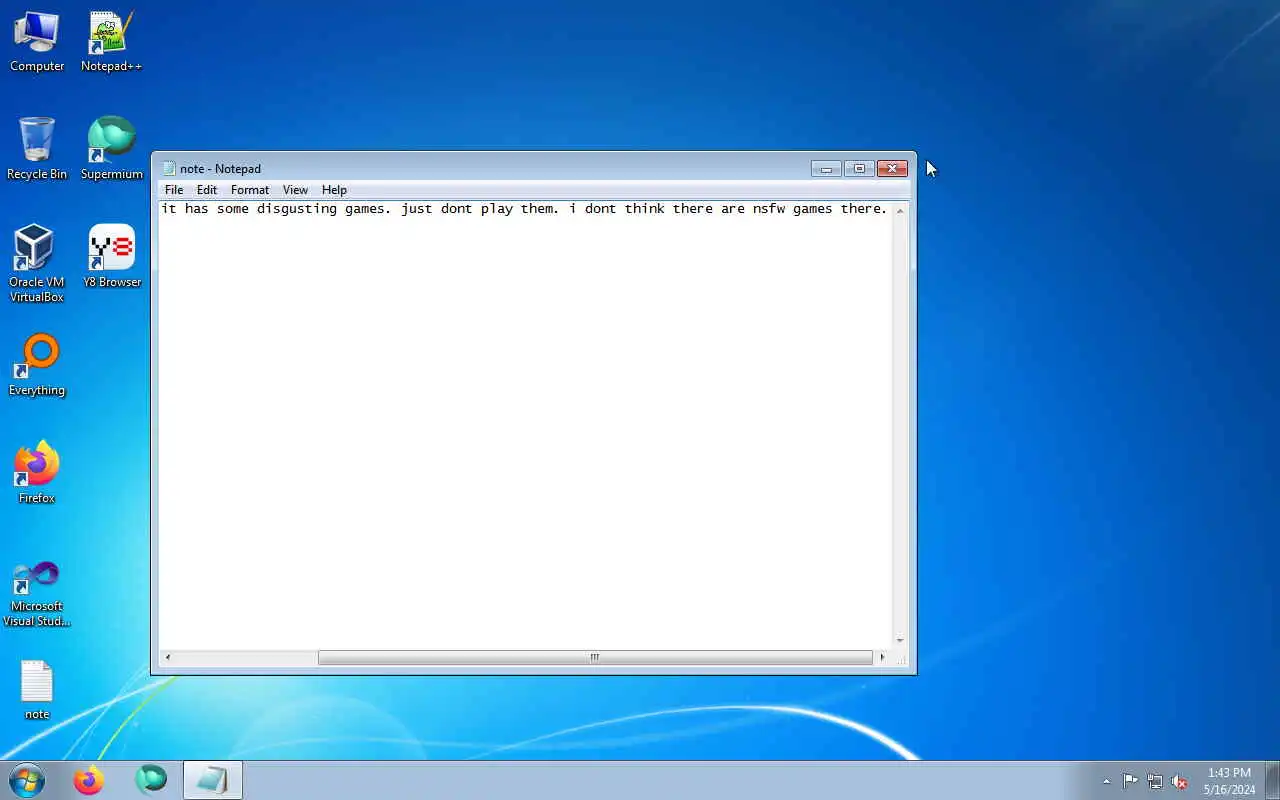1280x800 pixels.
Task: Click the Notepad title bar icon
Action: coord(169,169)
